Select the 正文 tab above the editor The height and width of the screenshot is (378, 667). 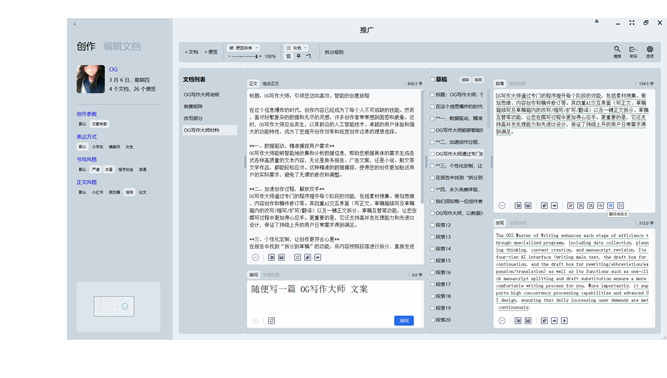point(253,83)
